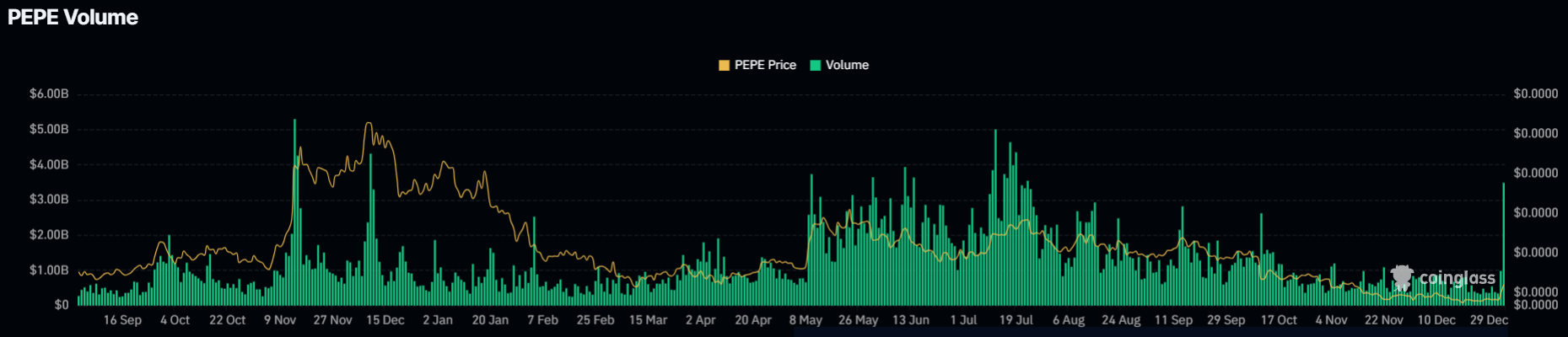Click the yellow PEPE Price legend swatch
This screenshot has width=1568, height=337.
[x=724, y=66]
